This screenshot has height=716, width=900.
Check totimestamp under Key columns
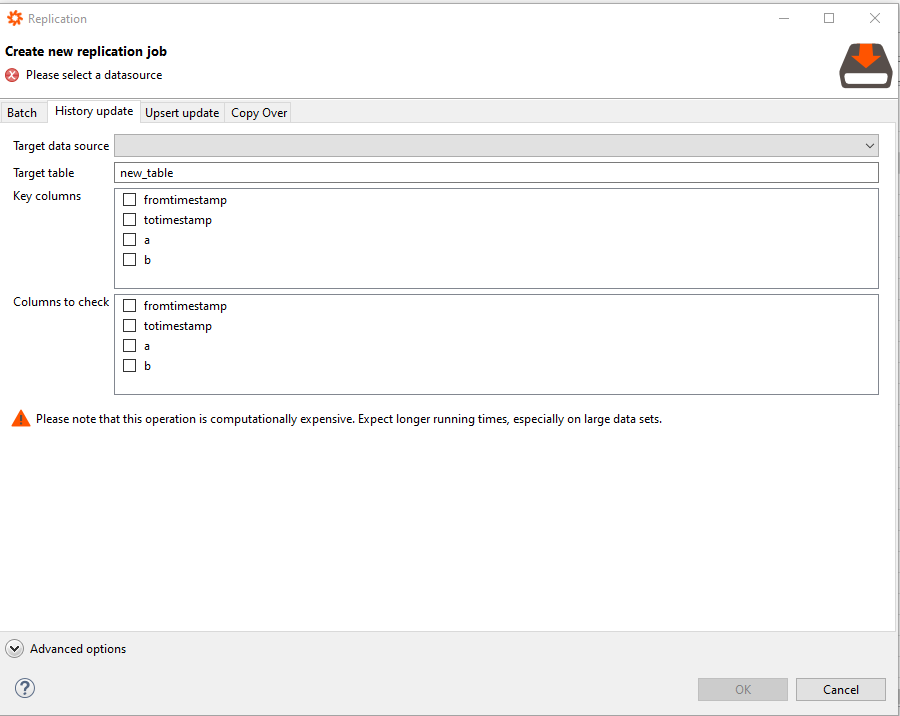[x=129, y=220]
